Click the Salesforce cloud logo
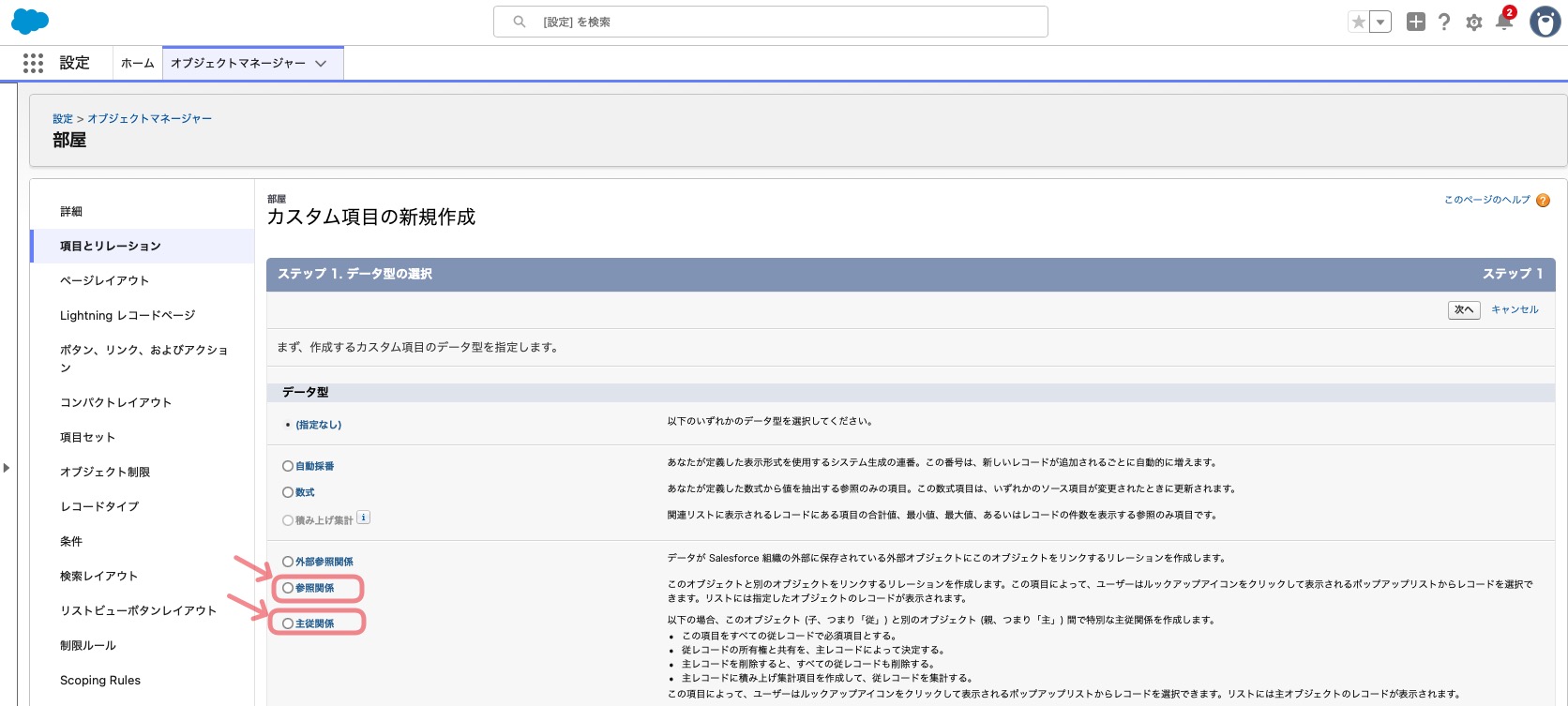This screenshot has height=706, width=1568. coord(30,21)
